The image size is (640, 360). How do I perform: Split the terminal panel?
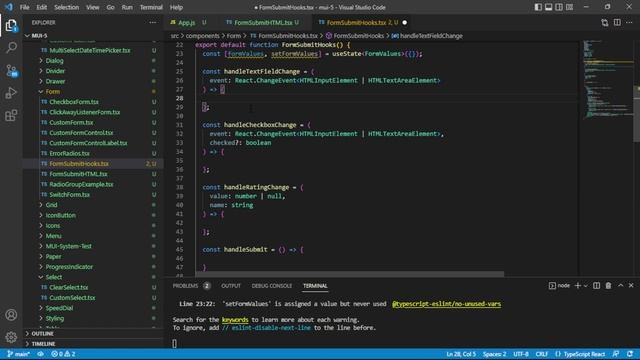596,286
